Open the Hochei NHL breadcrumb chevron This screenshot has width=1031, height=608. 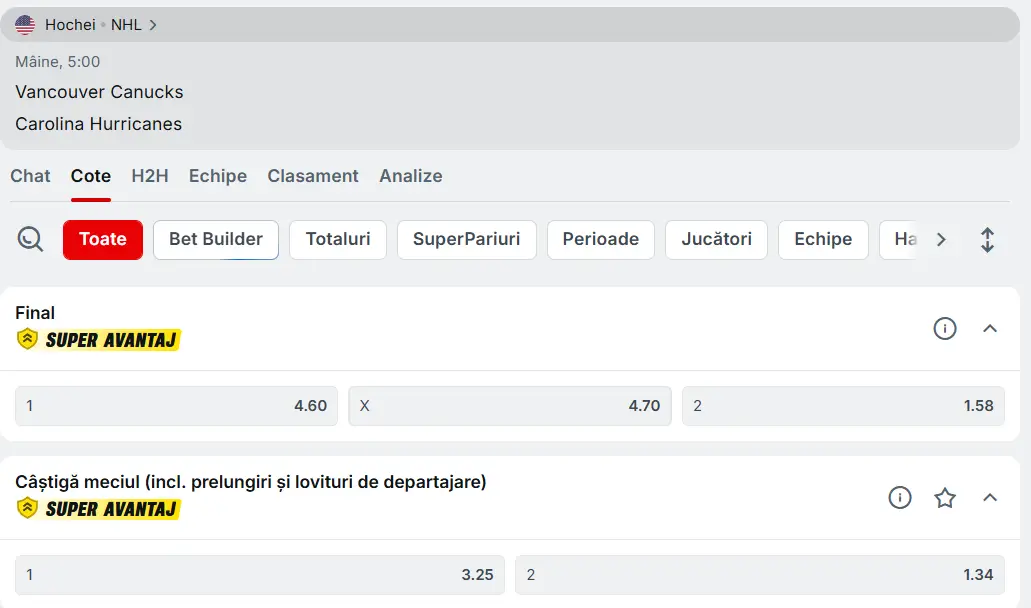(153, 25)
